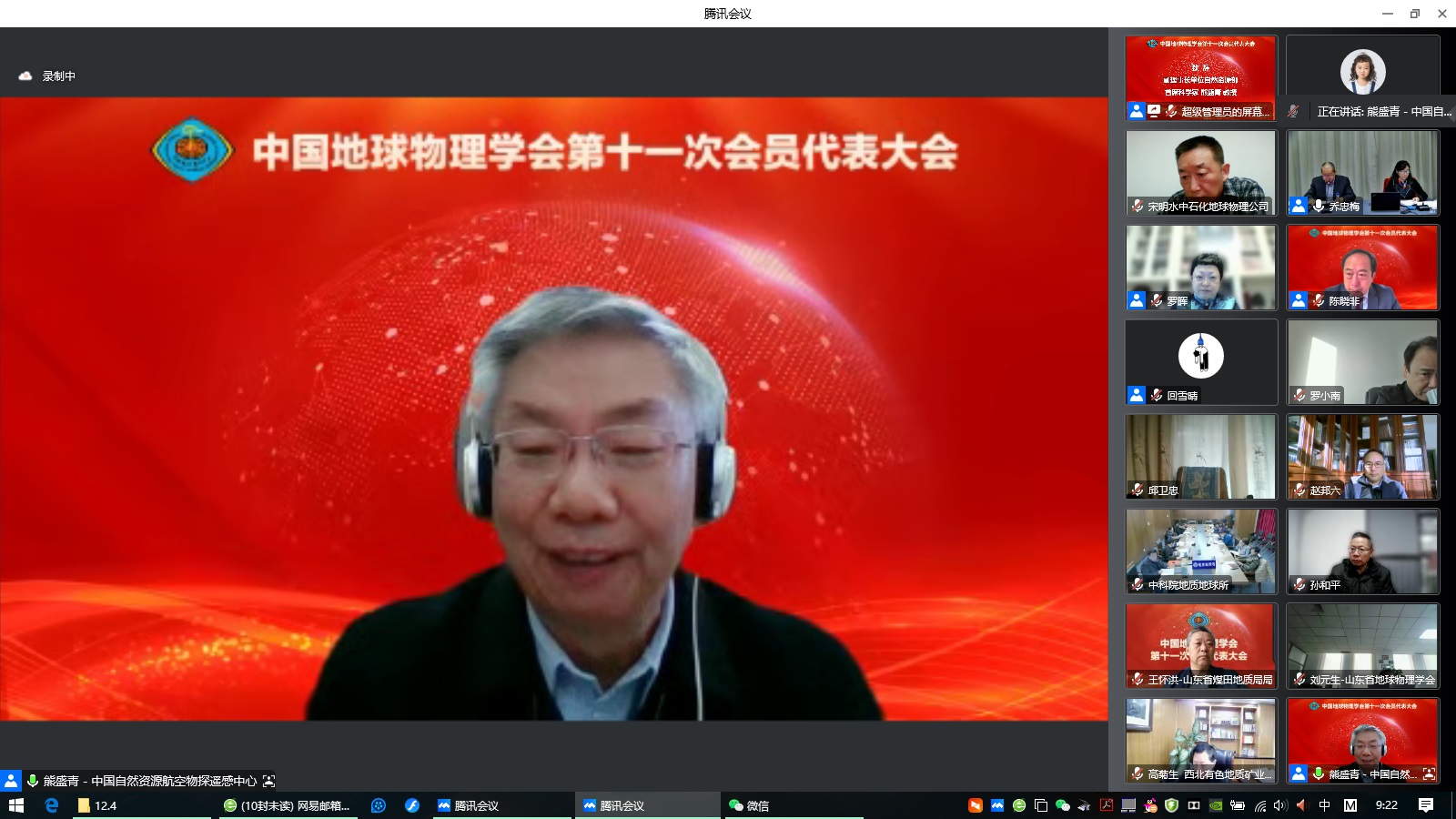The width and height of the screenshot is (1456, 819).
Task: Click green shield security tray icon
Action: point(1172,805)
